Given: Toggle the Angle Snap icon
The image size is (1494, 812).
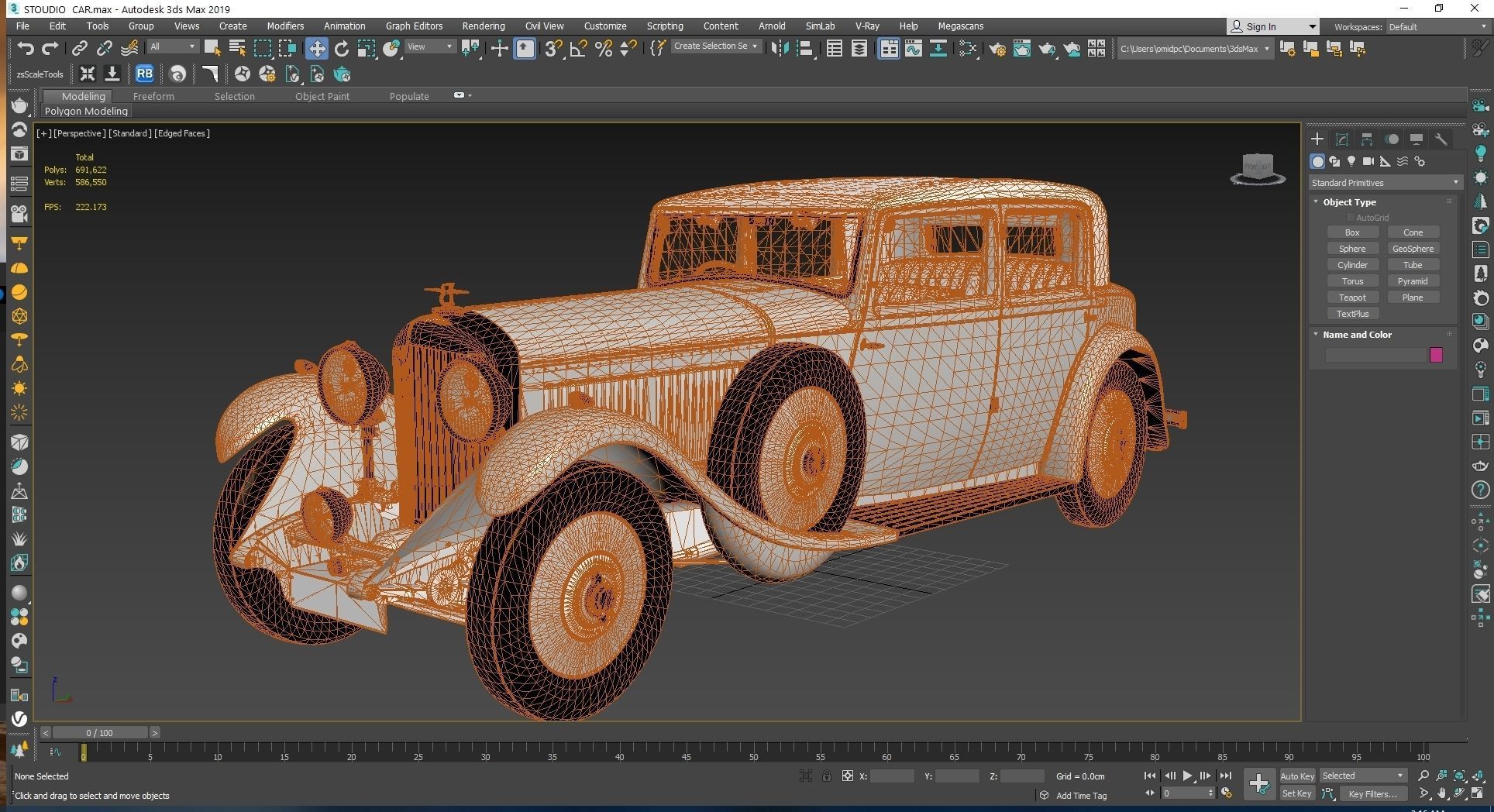Looking at the screenshot, I should coord(578,49).
